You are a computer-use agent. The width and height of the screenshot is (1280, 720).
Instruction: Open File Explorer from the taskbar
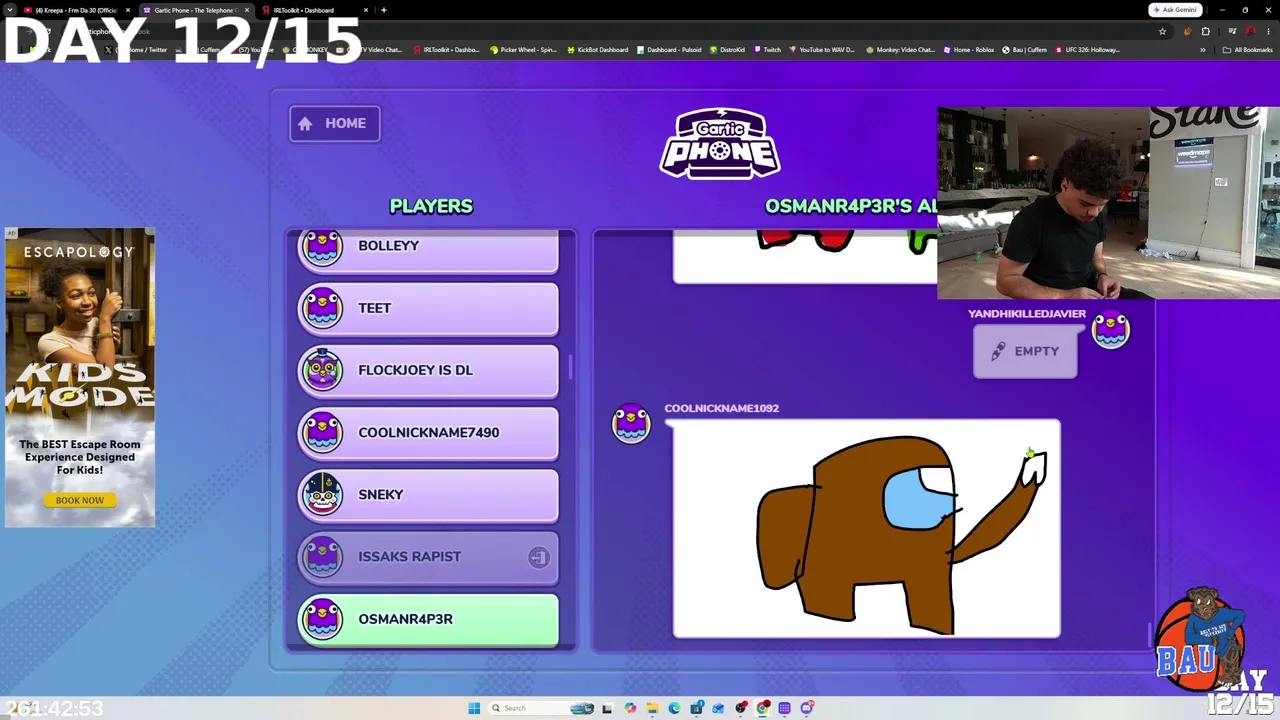652,708
